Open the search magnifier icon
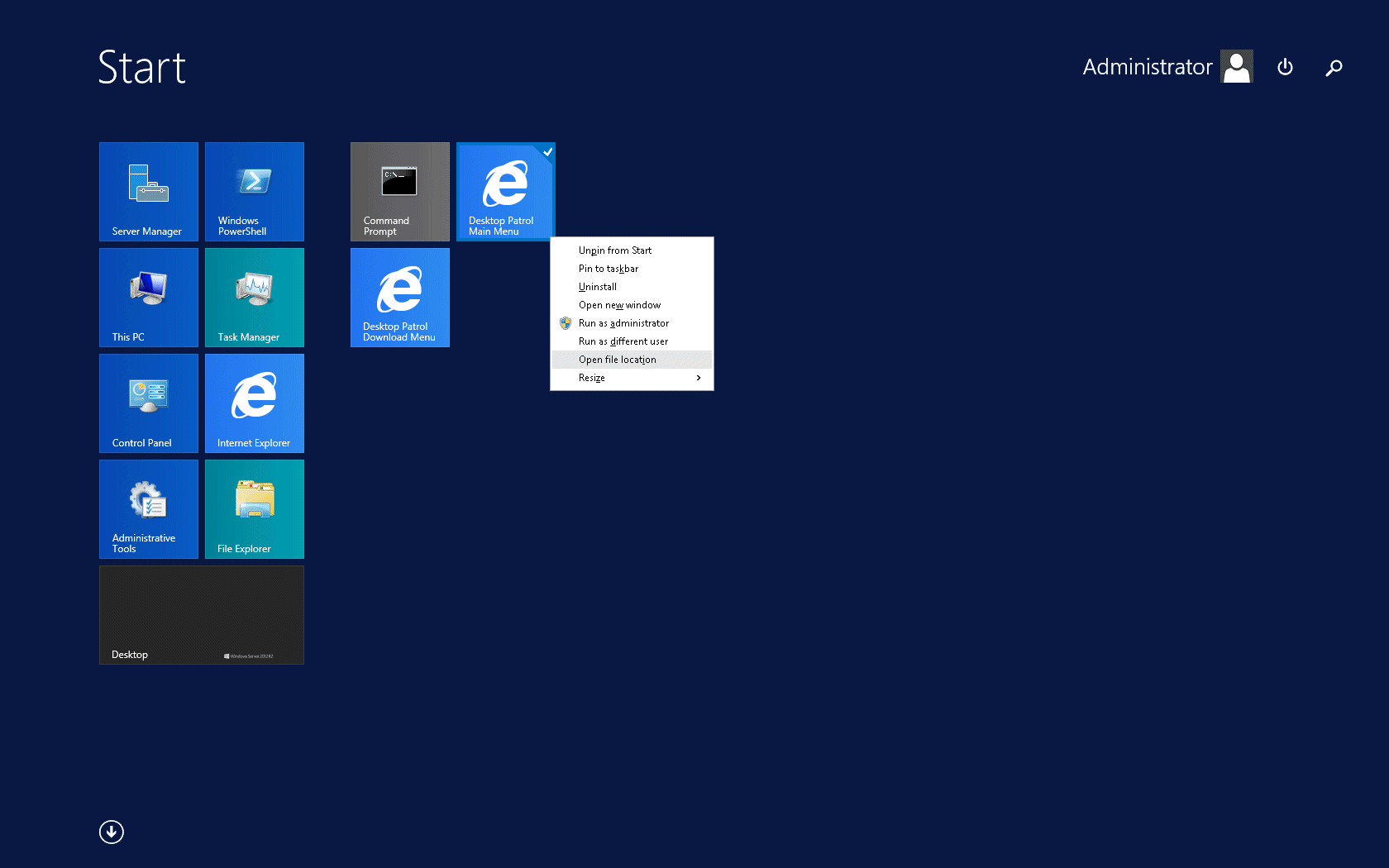Image resolution: width=1389 pixels, height=868 pixels. (1334, 67)
